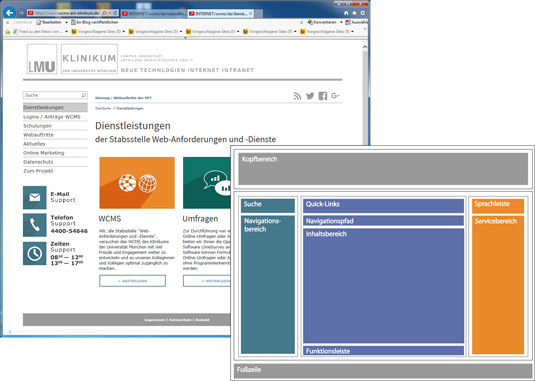Open the browser tools gear icon
Viewport: 535px width, 381px height.
point(362,13)
